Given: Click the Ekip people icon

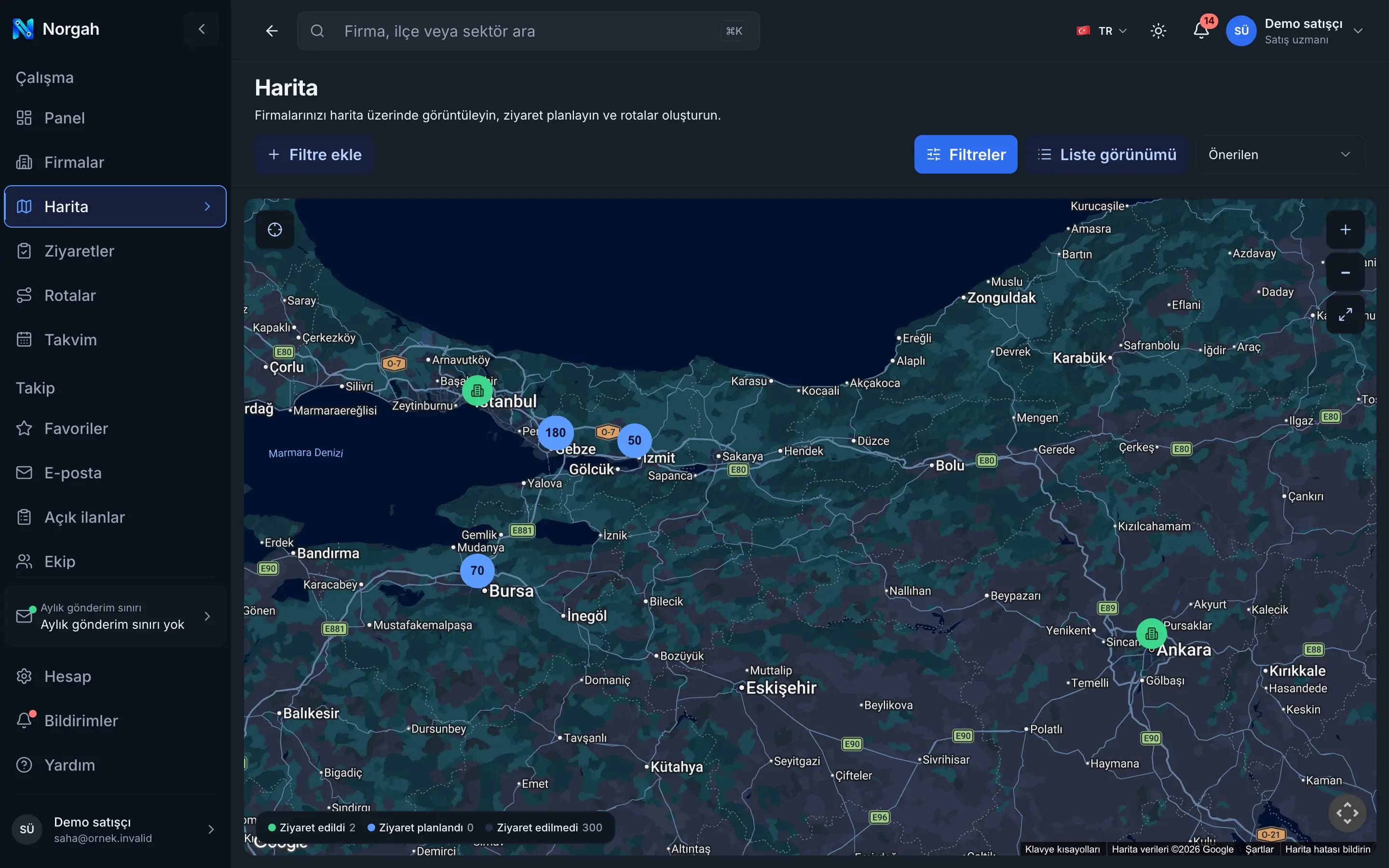Looking at the screenshot, I should (x=24, y=561).
